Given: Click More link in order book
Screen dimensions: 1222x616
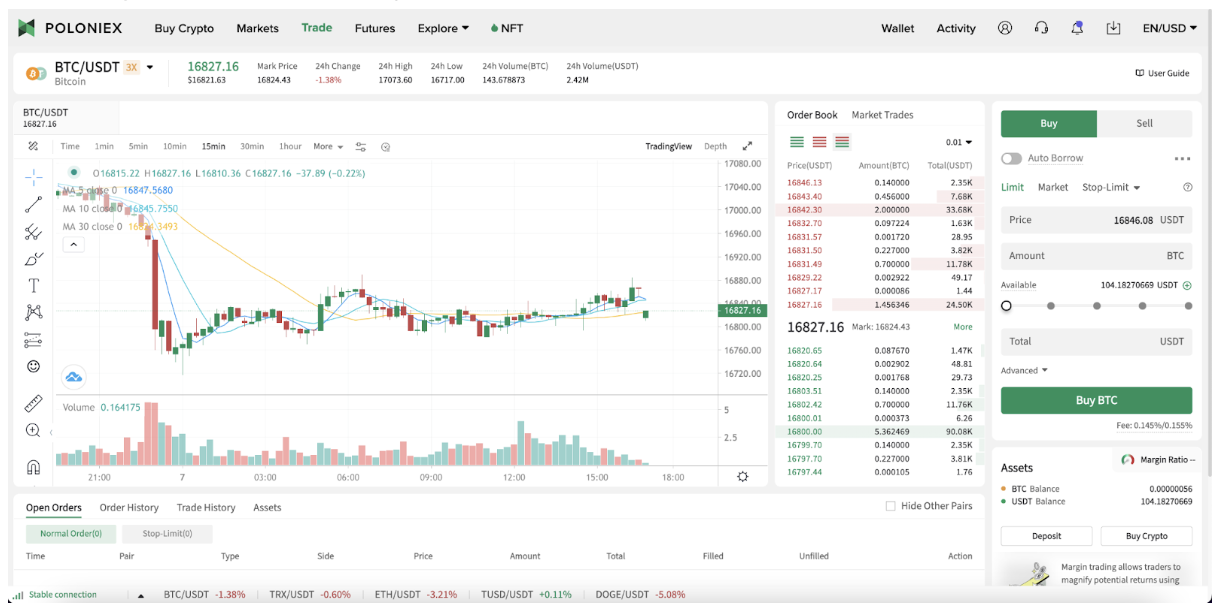Looking at the screenshot, I should [x=962, y=327].
